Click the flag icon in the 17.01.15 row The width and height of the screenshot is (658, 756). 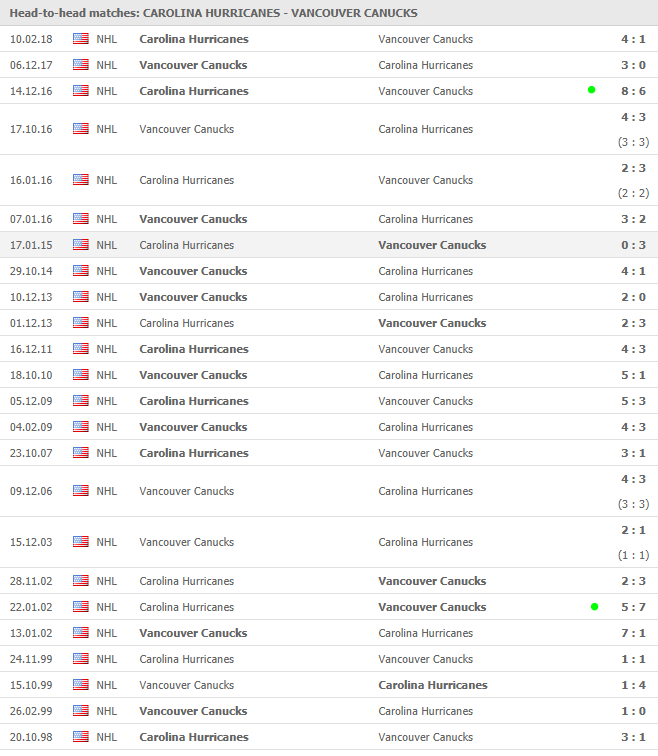click(x=81, y=245)
